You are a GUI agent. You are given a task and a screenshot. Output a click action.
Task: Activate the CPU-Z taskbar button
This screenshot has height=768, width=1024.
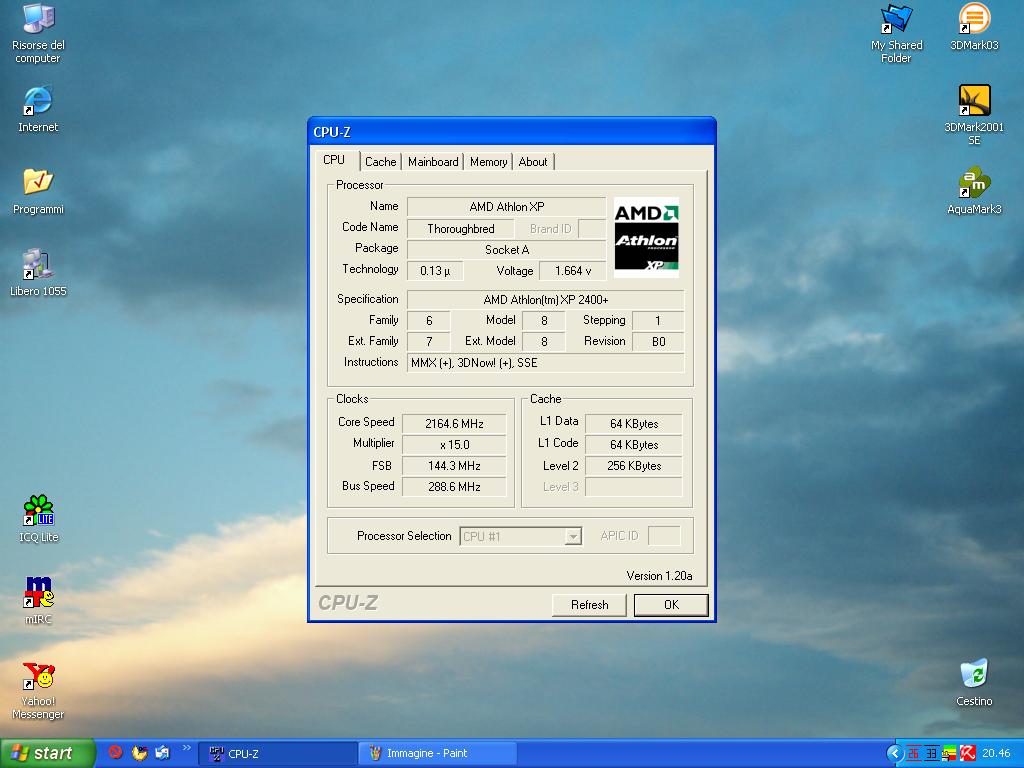[x=280, y=754]
